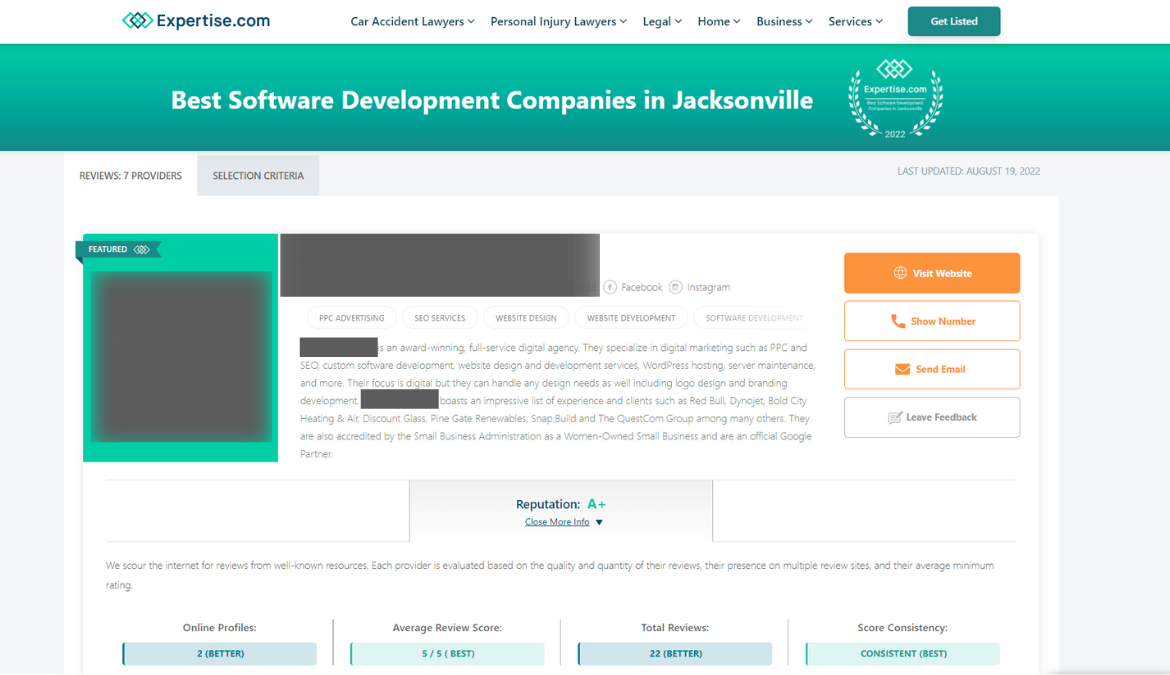Click the Expertise.com logo
1170x675 pixels.
(x=196, y=21)
